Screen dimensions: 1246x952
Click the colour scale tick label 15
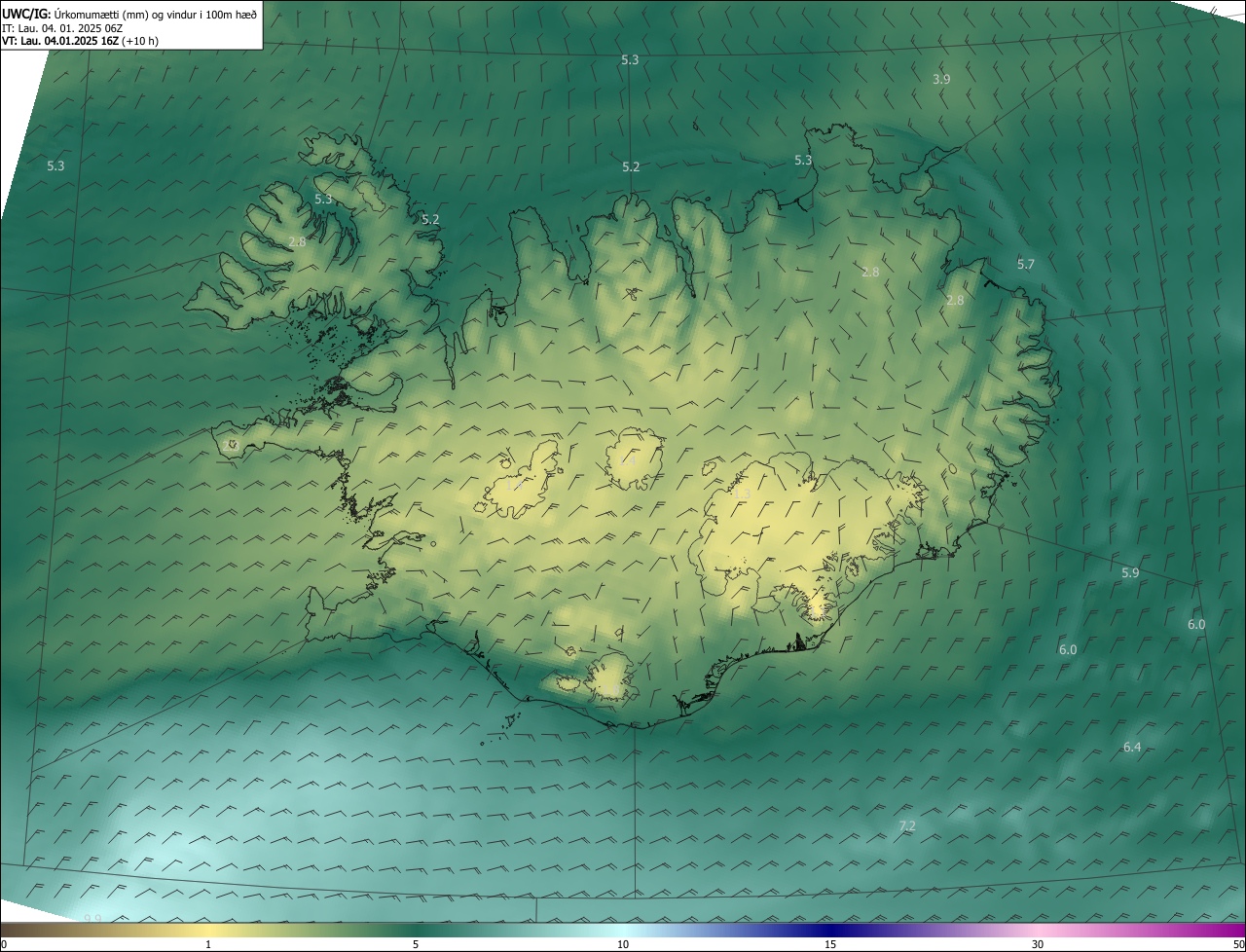(830, 945)
